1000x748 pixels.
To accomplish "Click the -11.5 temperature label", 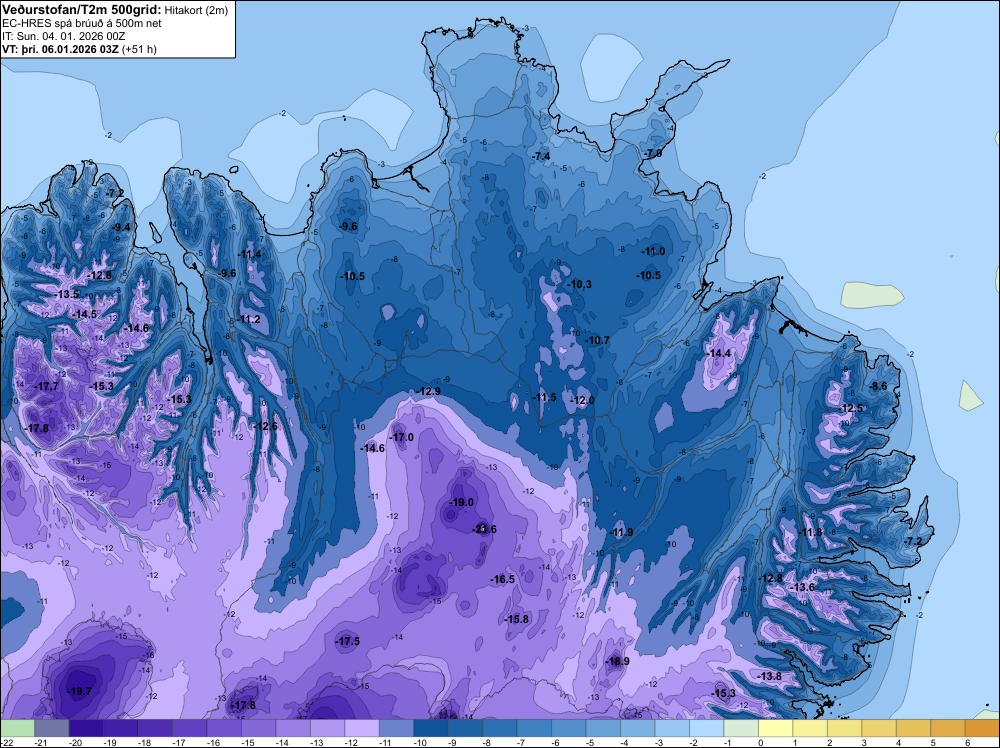I will (x=544, y=397).
